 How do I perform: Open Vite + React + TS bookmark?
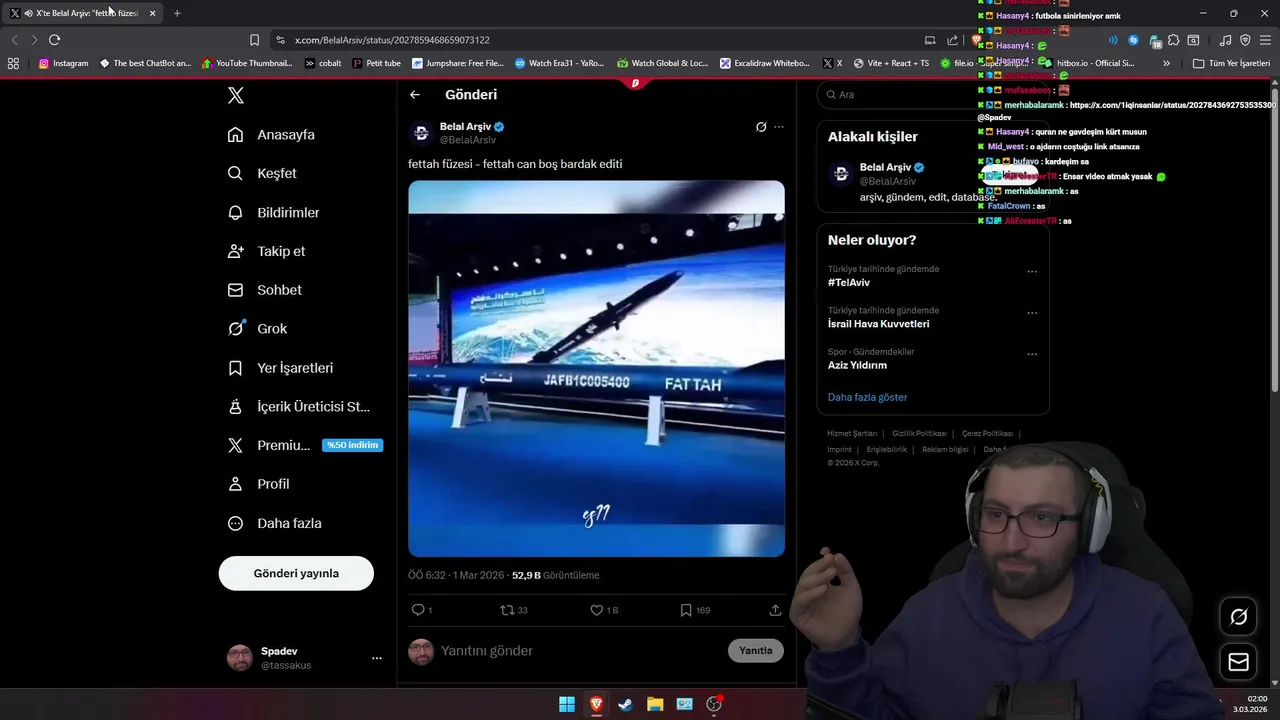(x=891, y=63)
